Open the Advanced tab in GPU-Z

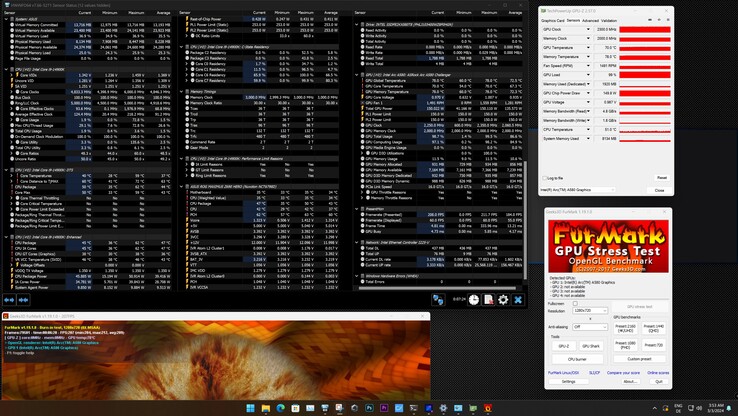click(x=590, y=21)
